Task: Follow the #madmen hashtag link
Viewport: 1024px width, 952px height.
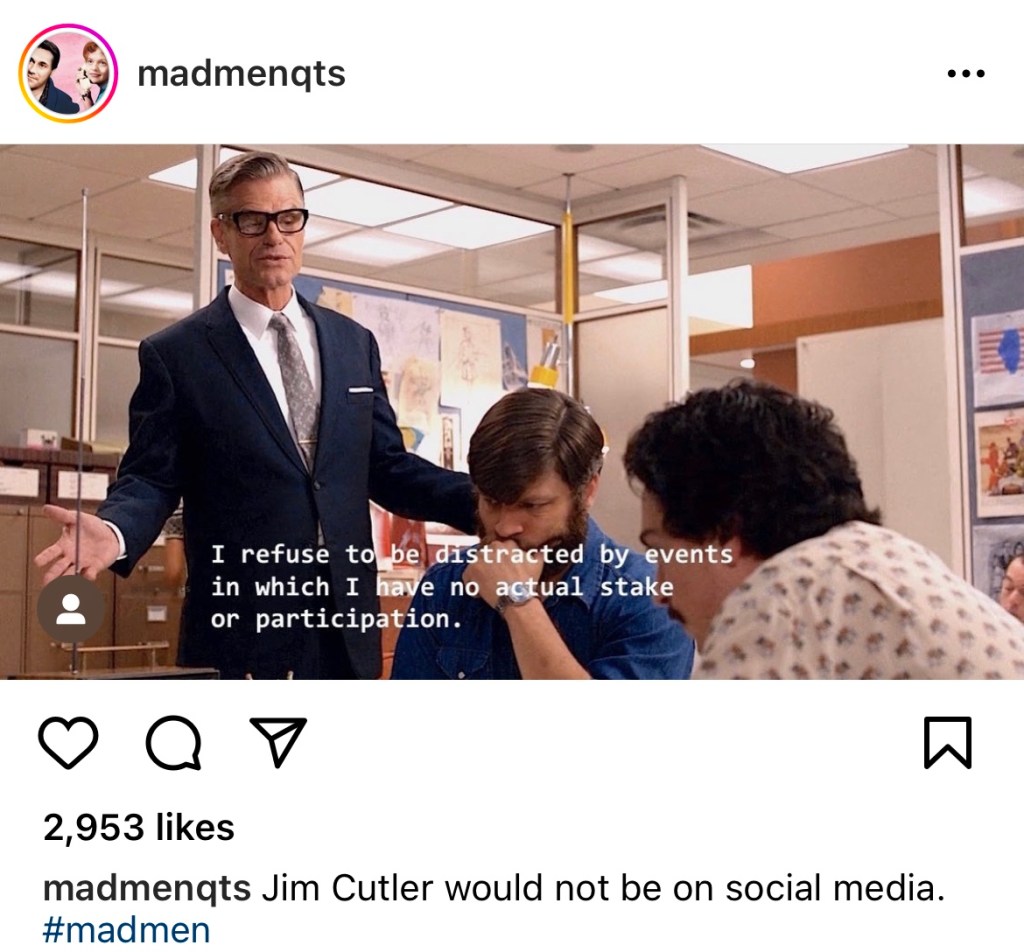Action: (x=127, y=930)
